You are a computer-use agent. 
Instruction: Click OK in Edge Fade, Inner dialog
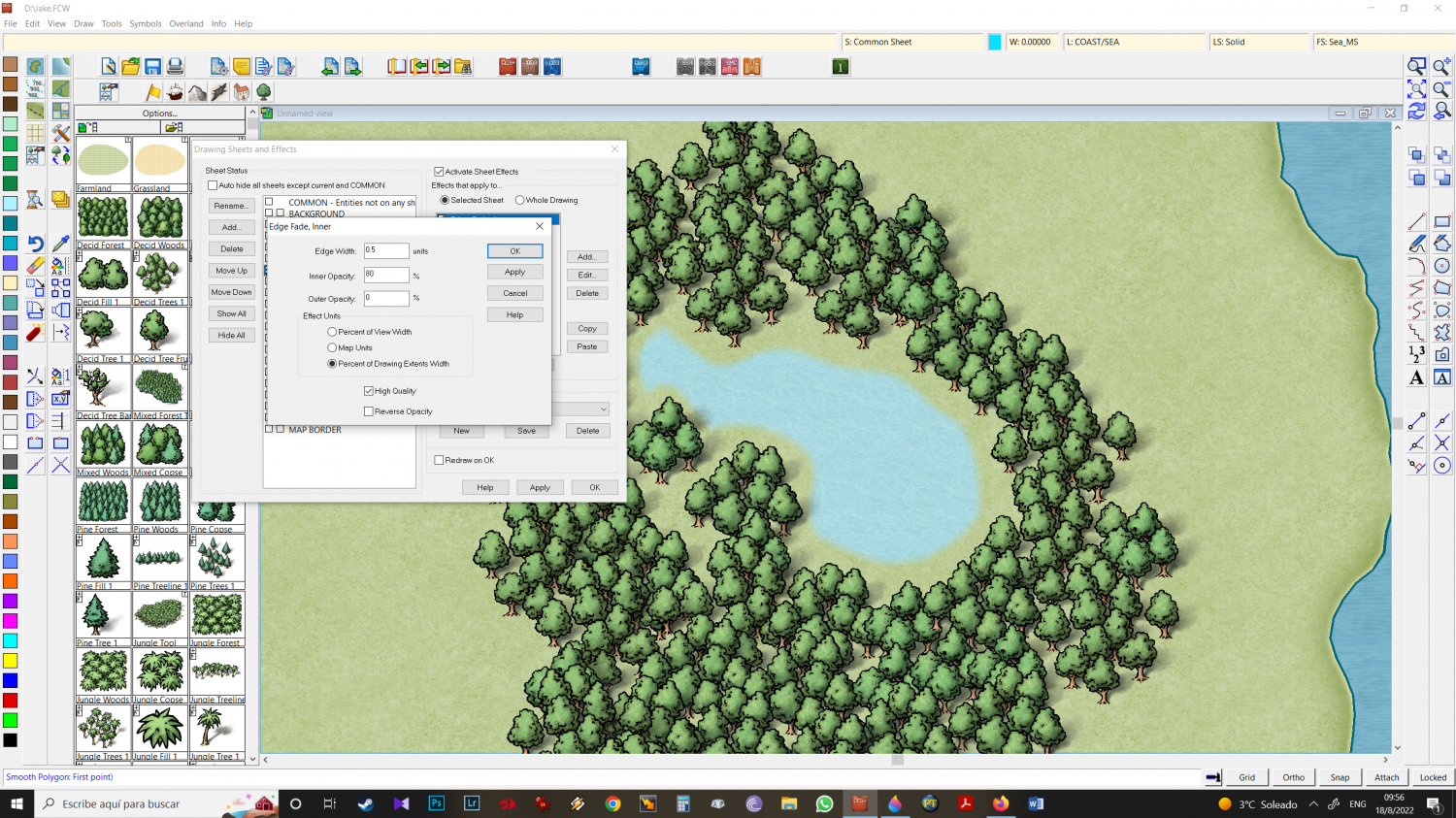515,251
